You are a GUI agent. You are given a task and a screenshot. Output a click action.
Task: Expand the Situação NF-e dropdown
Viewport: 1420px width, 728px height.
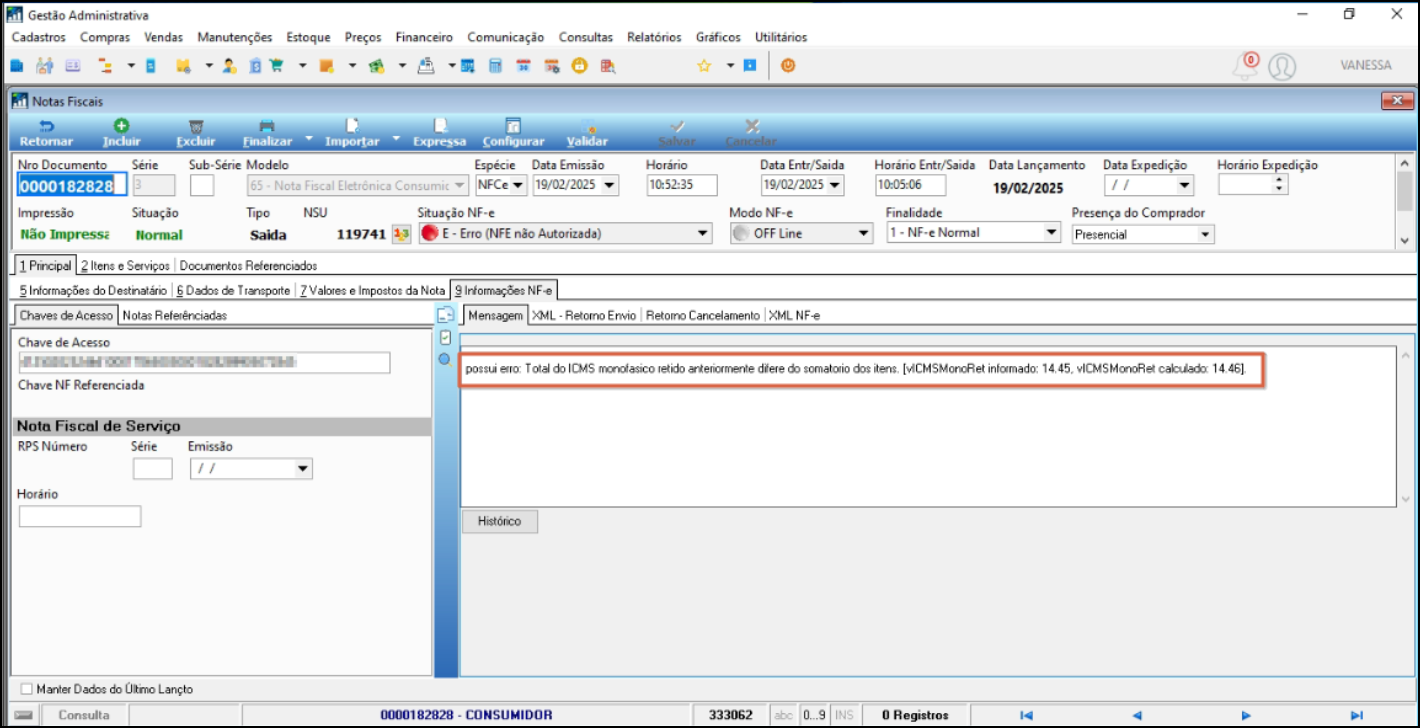pyautogui.click(x=701, y=234)
